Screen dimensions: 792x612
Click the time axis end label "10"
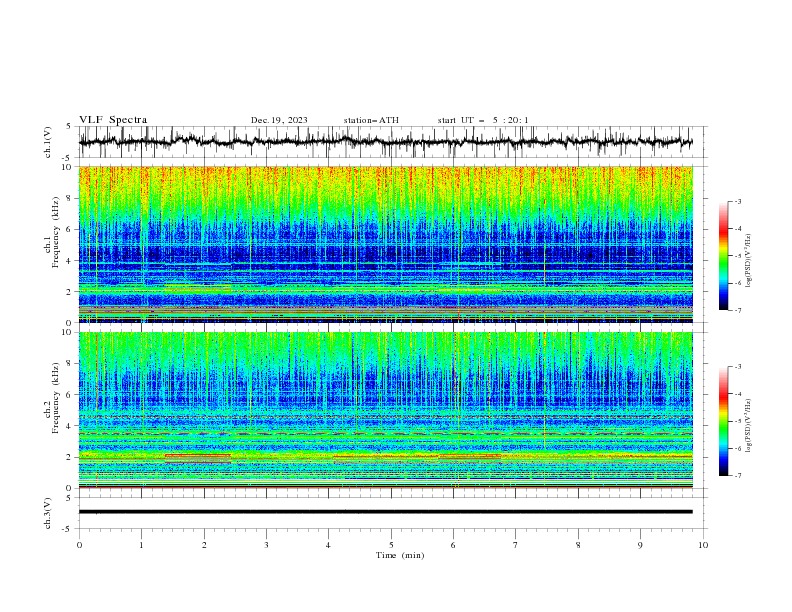click(703, 545)
